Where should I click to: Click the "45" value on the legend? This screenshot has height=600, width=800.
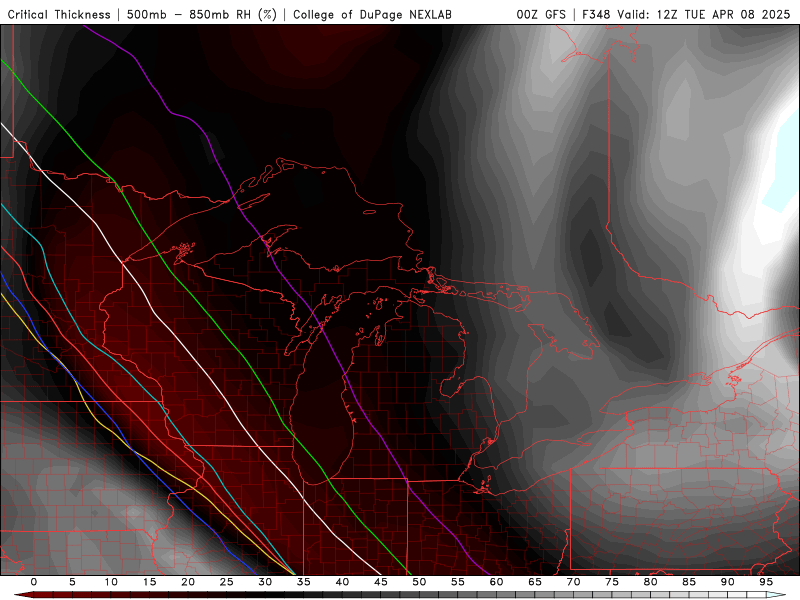coord(381,582)
